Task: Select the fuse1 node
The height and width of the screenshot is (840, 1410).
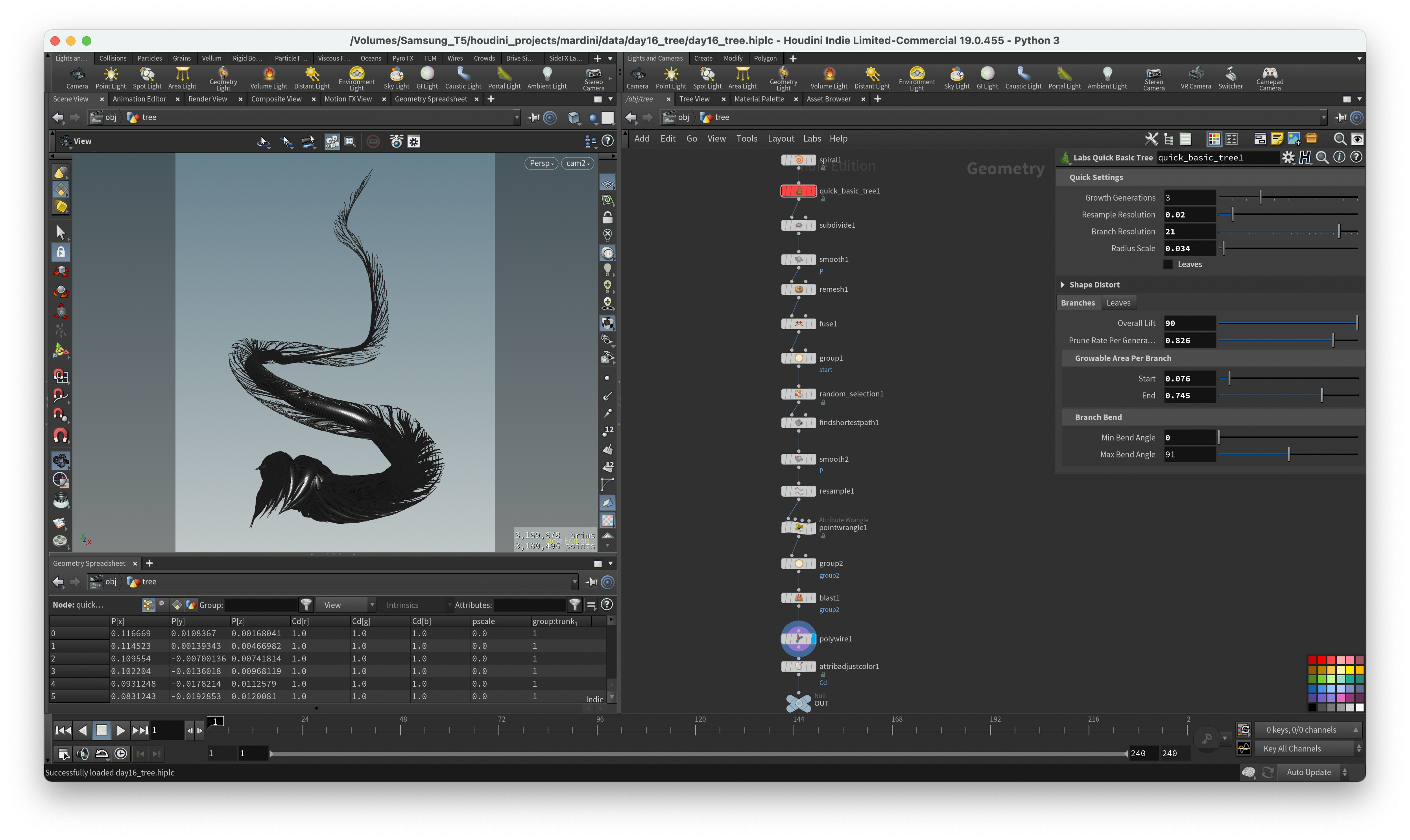Action: [798, 324]
